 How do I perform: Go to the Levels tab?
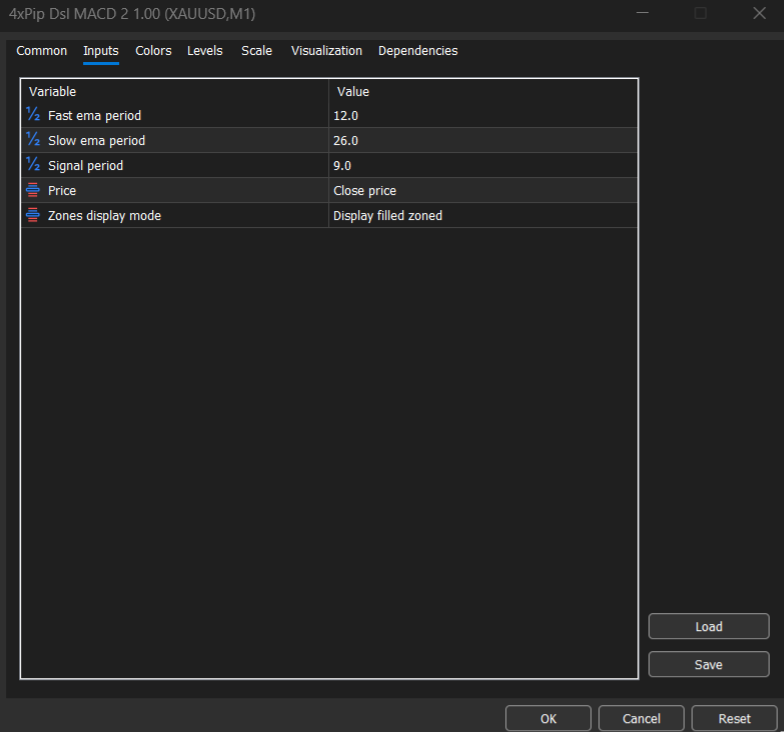coord(205,51)
